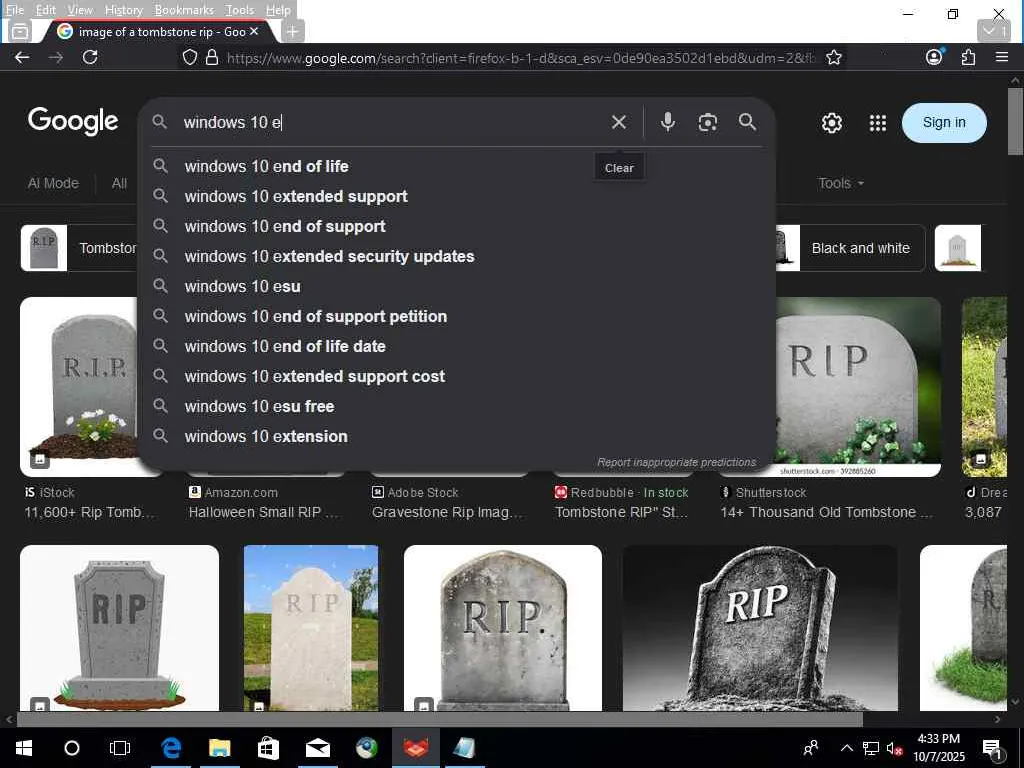Open a new browser tab
Screen dimensions: 1024x768
(293, 31)
